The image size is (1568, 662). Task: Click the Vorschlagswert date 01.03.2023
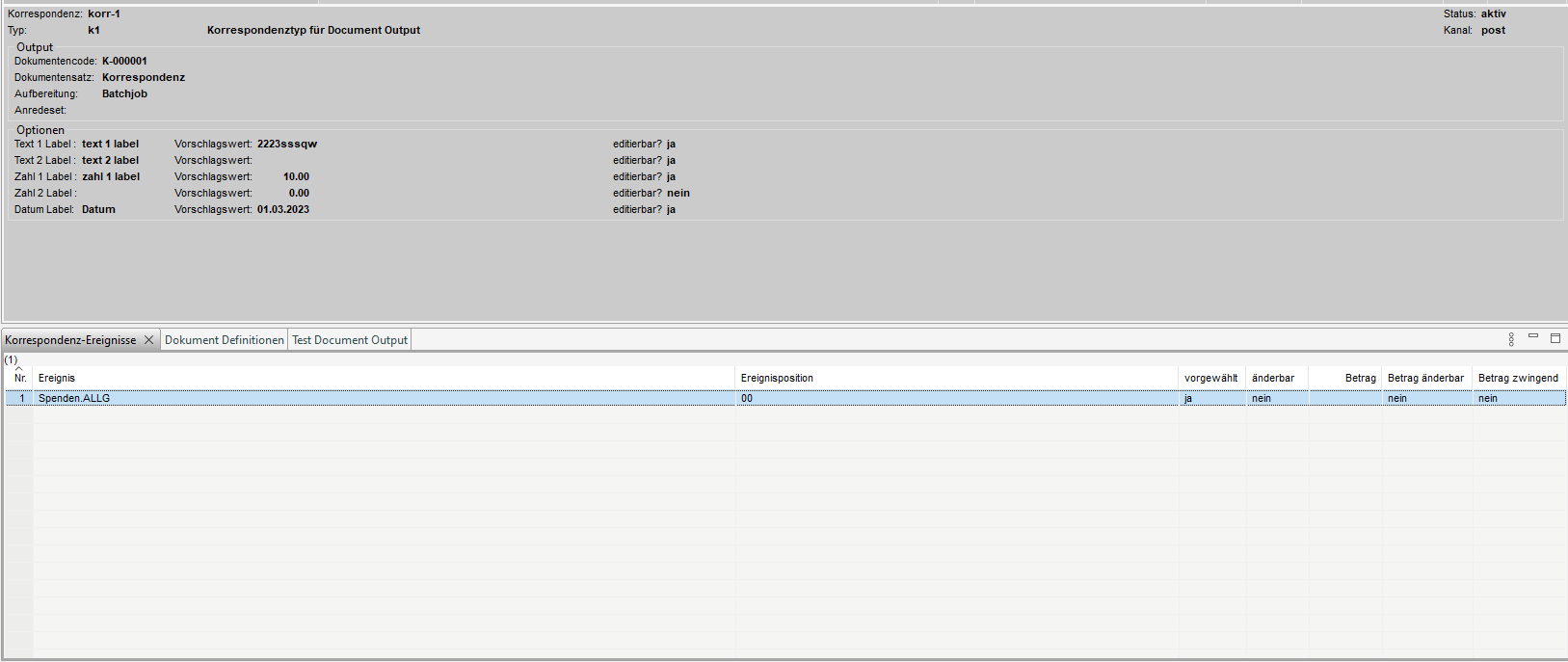[283, 209]
